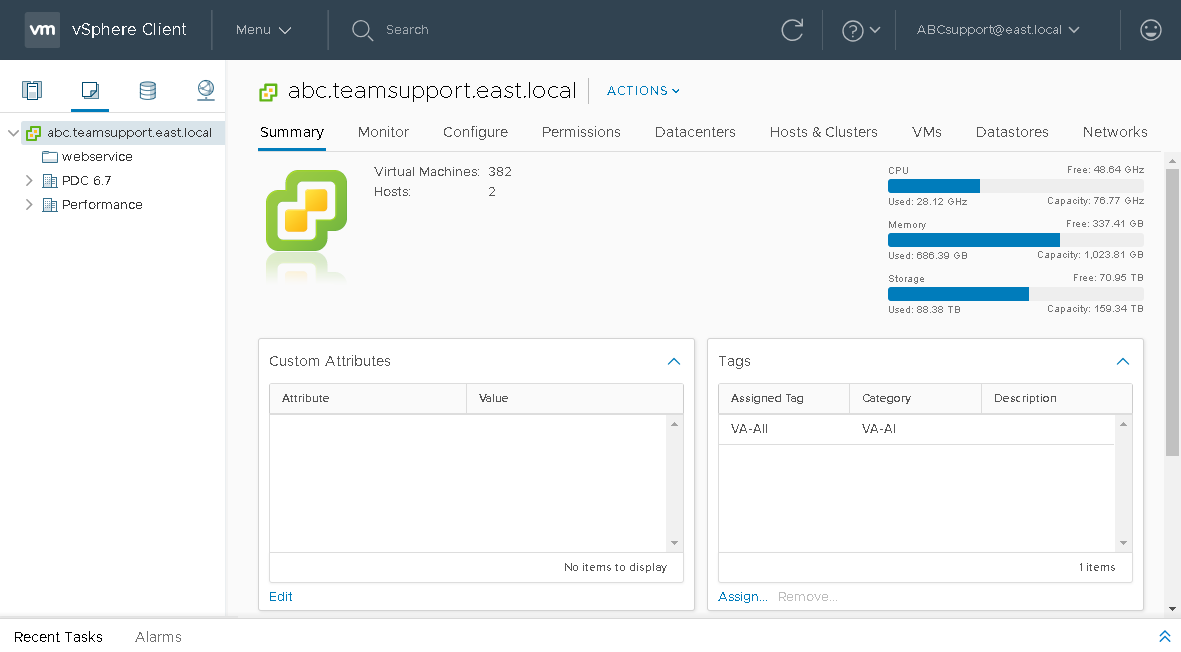This screenshot has height=652, width=1181.
Task: Open the ACTIONS dropdown
Action: coord(642,90)
